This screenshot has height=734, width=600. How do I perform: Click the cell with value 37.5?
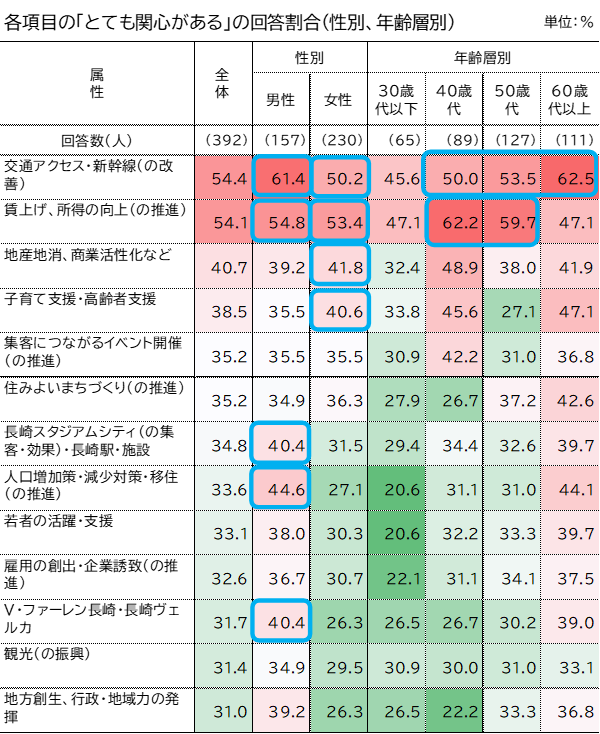pos(569,578)
